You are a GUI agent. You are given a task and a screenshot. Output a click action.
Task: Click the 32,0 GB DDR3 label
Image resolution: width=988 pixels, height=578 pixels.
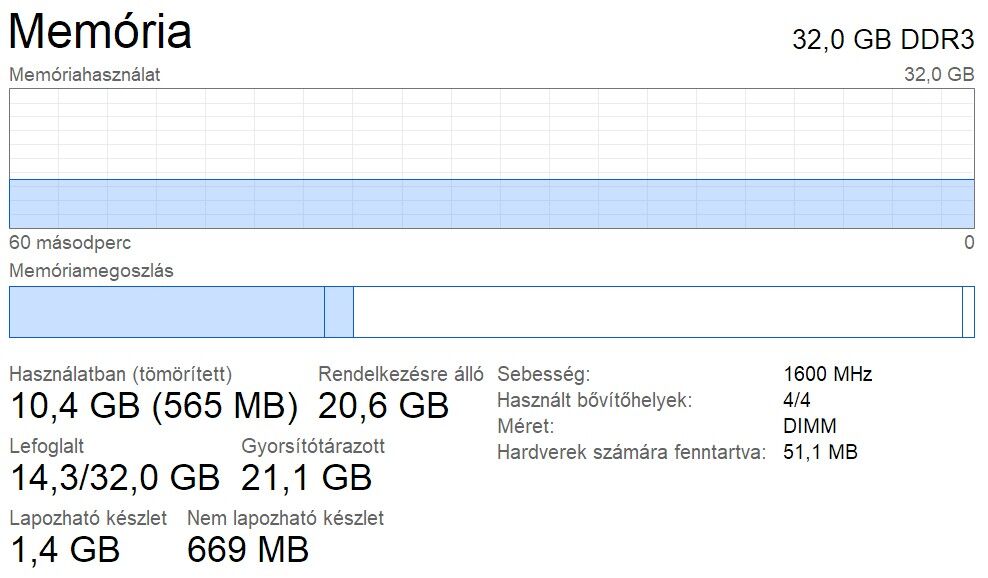[x=883, y=39]
